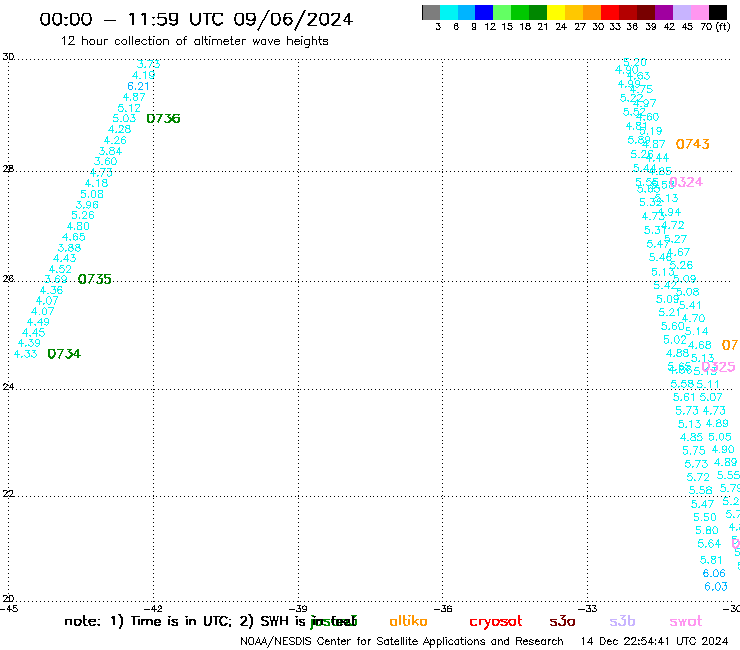Click the orange swatch in the color legend

pos(592,12)
